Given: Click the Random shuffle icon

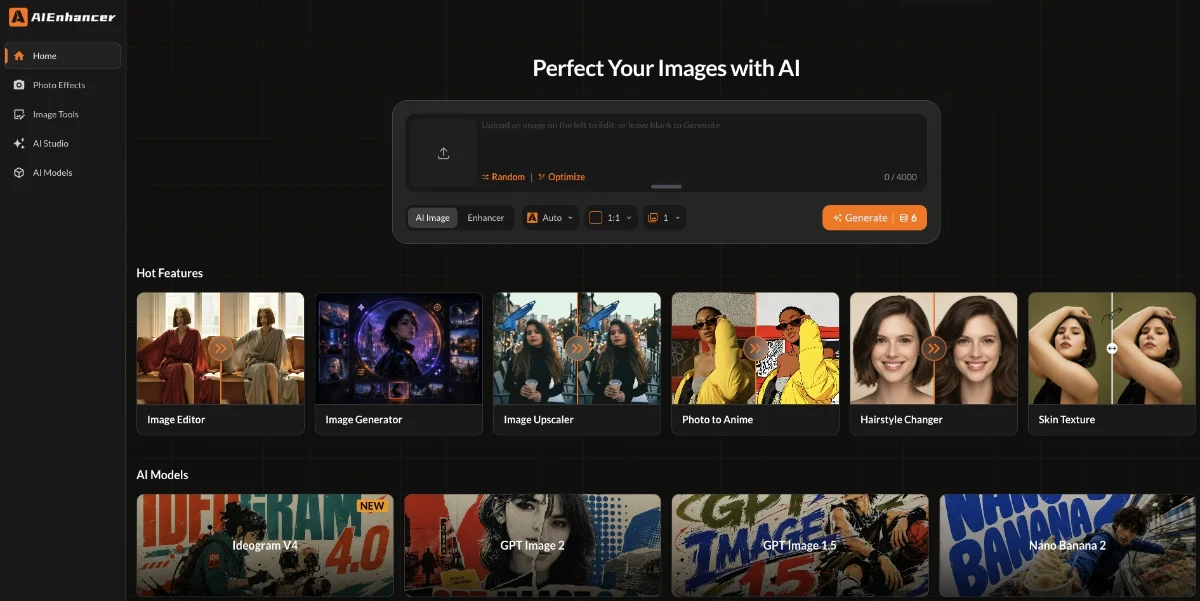Looking at the screenshot, I should (x=485, y=177).
